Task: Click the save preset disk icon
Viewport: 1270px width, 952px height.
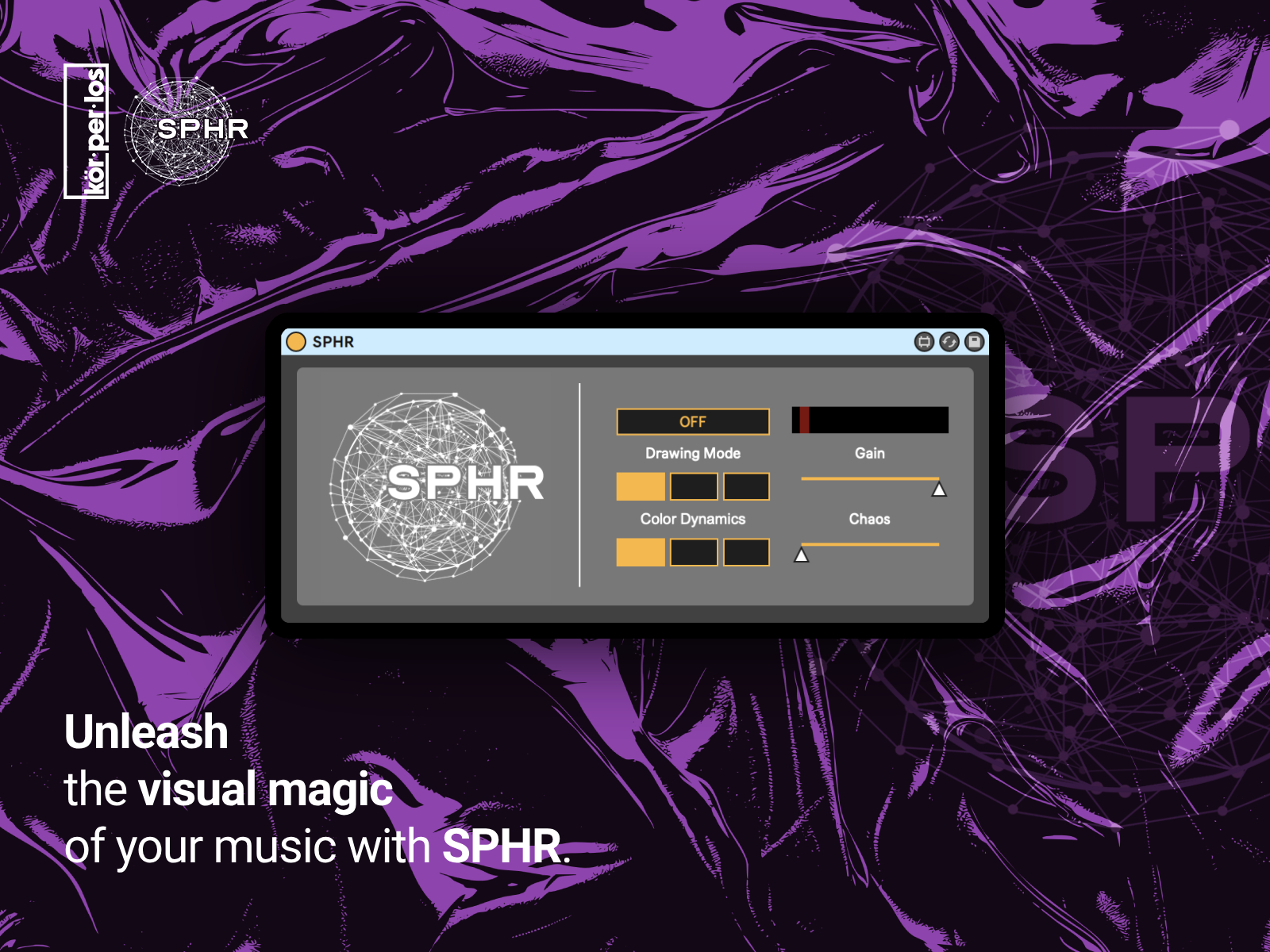Action: tap(975, 342)
